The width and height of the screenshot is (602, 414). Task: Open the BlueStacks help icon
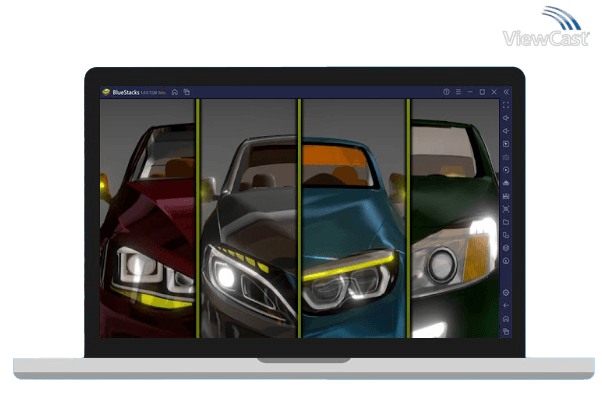[446, 92]
